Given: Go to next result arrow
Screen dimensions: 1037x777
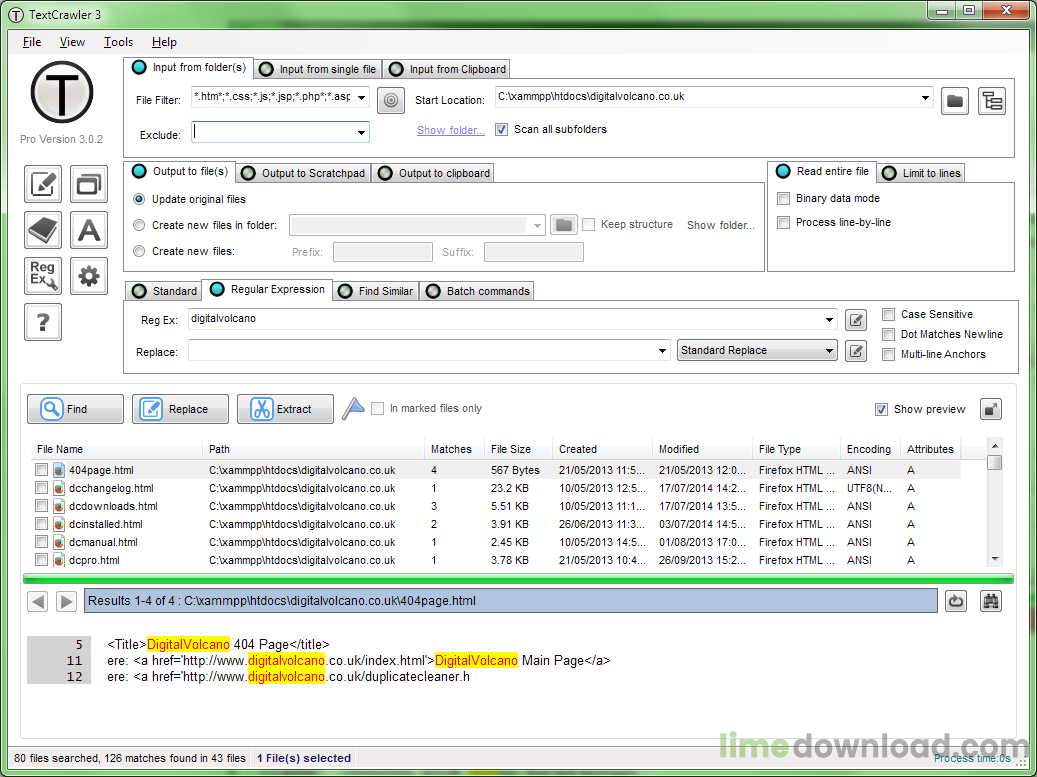Looking at the screenshot, I should (65, 601).
